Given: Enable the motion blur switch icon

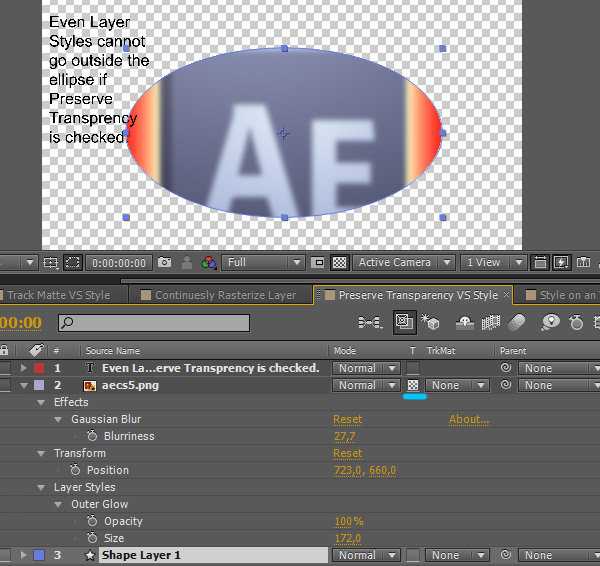Looking at the screenshot, I should pos(517,322).
